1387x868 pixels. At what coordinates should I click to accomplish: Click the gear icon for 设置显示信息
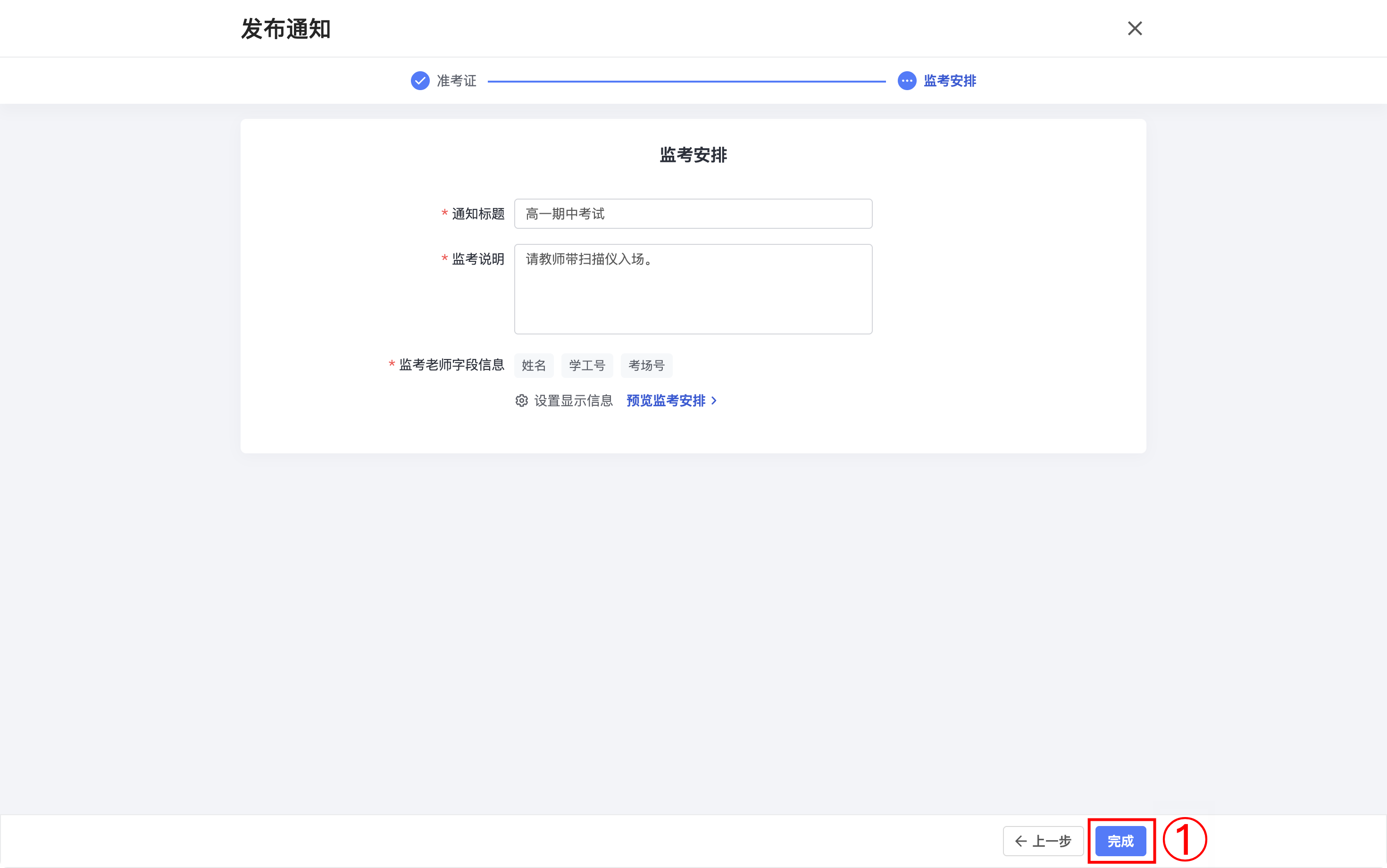[521, 401]
